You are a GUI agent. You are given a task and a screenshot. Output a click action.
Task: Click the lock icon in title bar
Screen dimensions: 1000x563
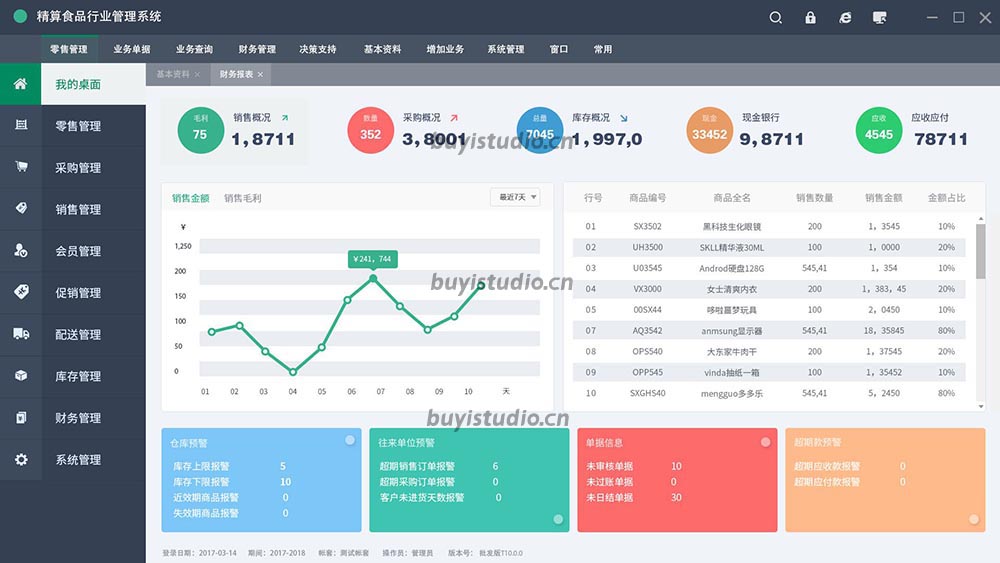tap(810, 17)
